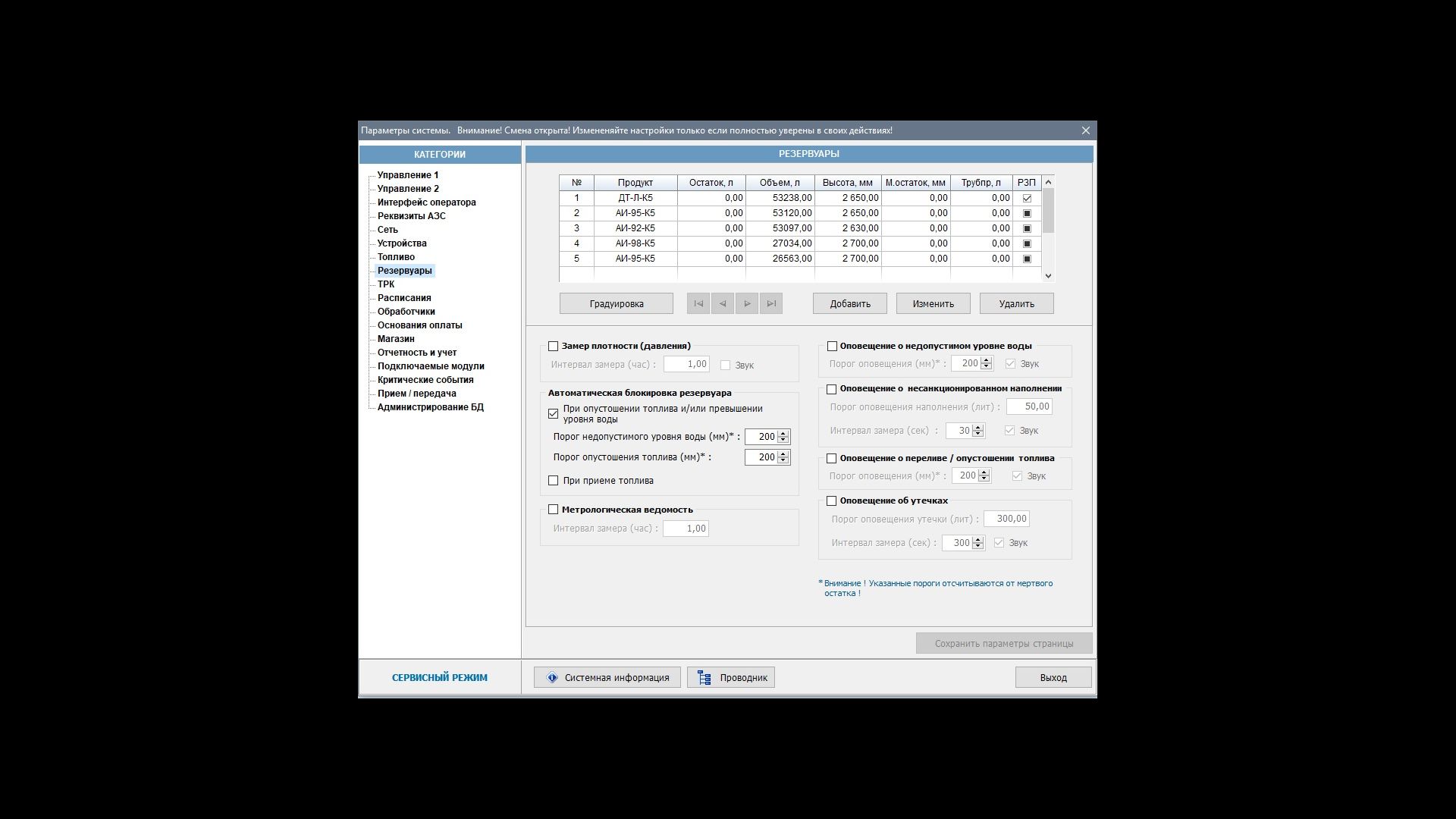Jump to last tank record

point(771,303)
